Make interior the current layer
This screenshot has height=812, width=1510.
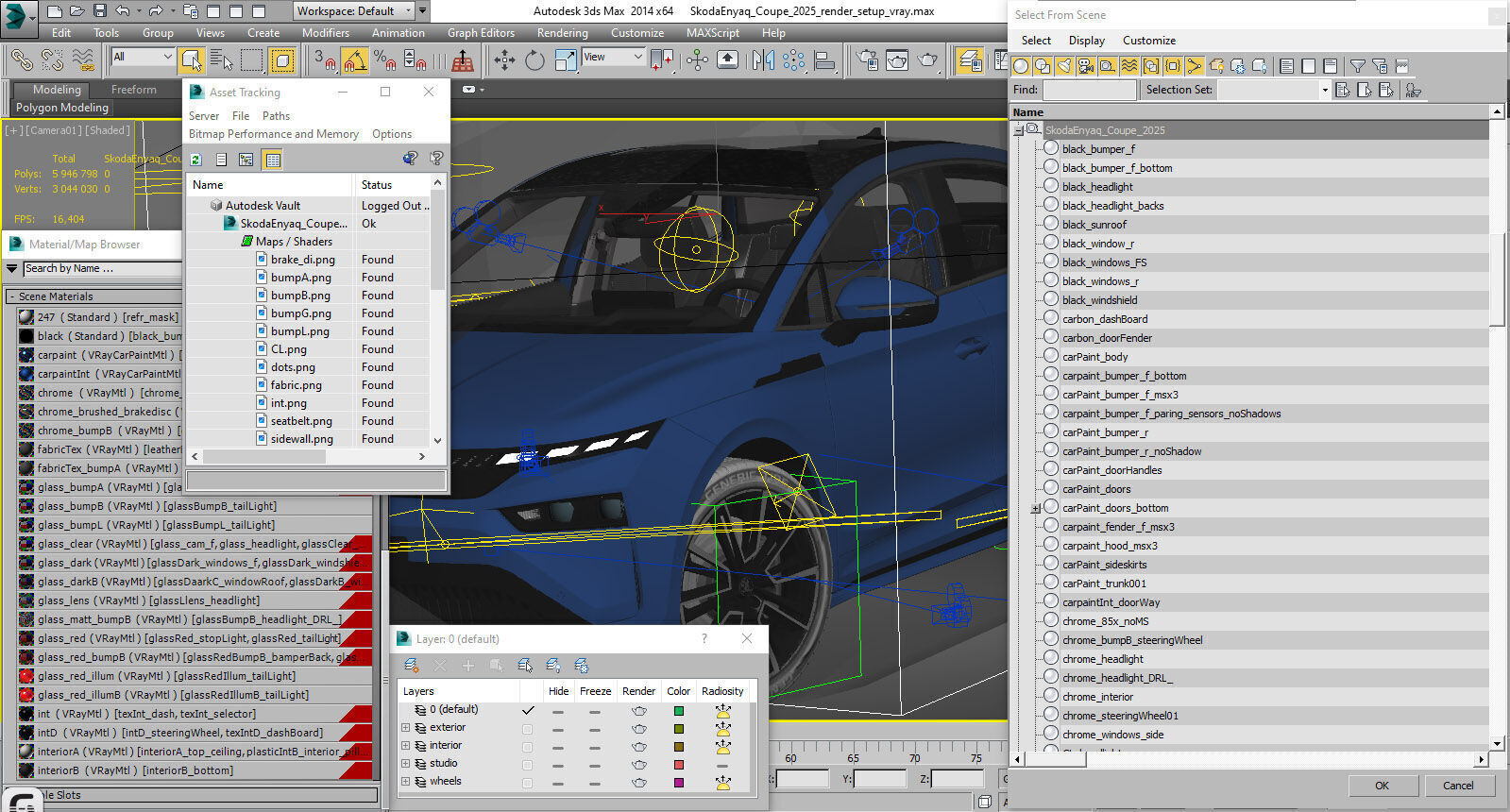click(x=527, y=746)
